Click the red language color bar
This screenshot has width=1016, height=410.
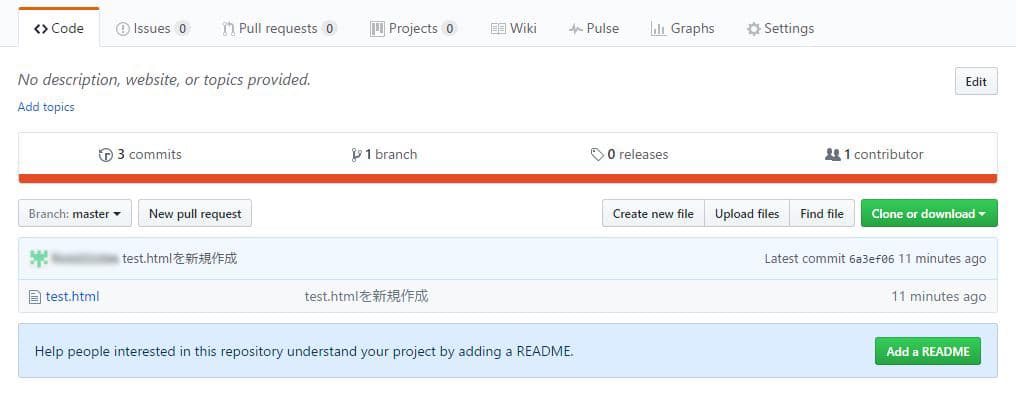(507, 179)
